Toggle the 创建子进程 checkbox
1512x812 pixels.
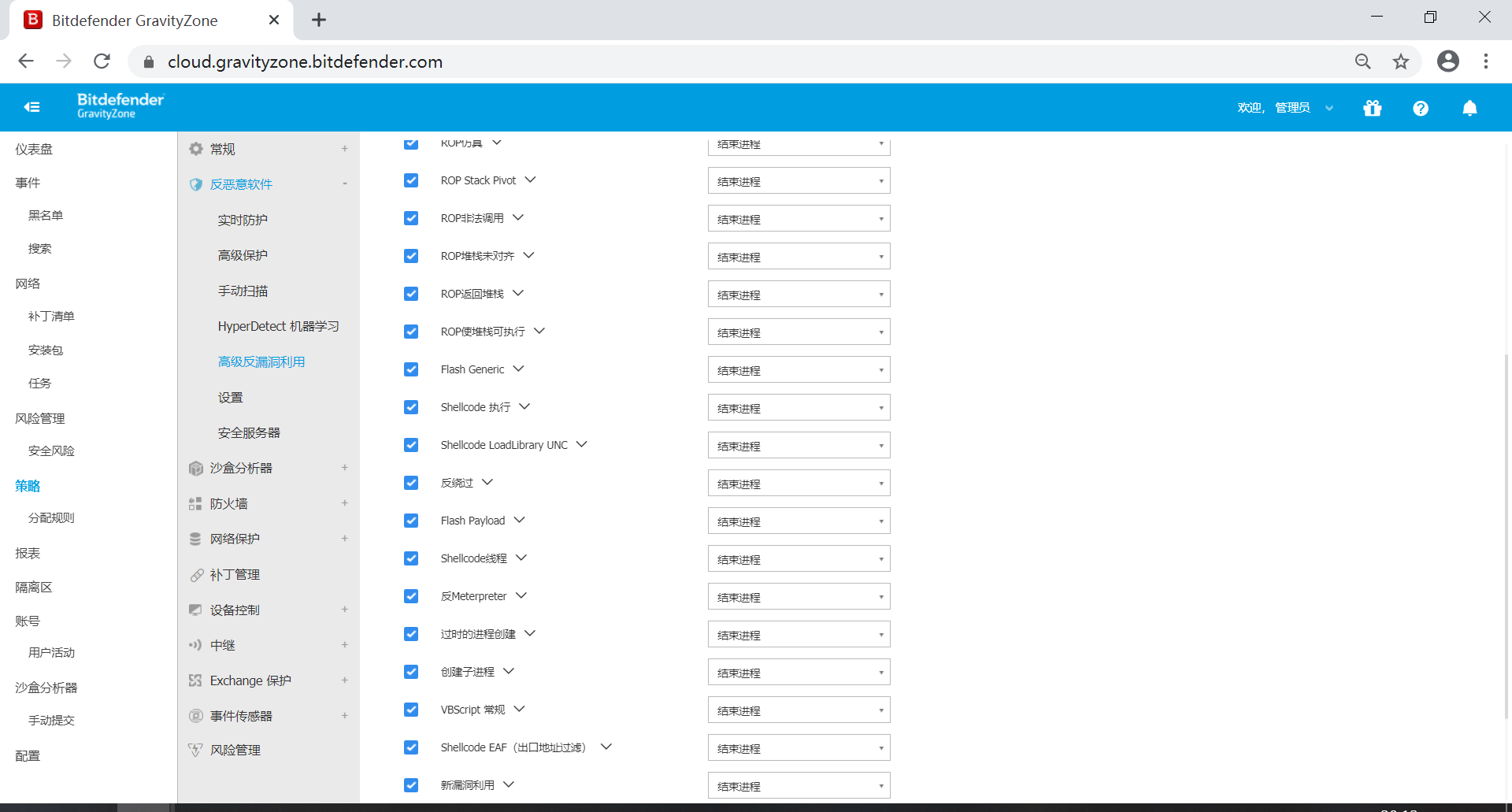(411, 672)
